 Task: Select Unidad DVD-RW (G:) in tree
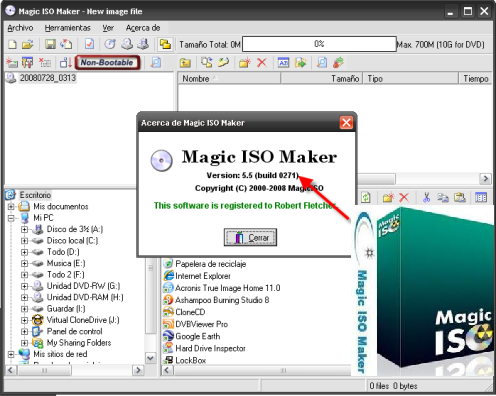pyautogui.click(x=83, y=286)
